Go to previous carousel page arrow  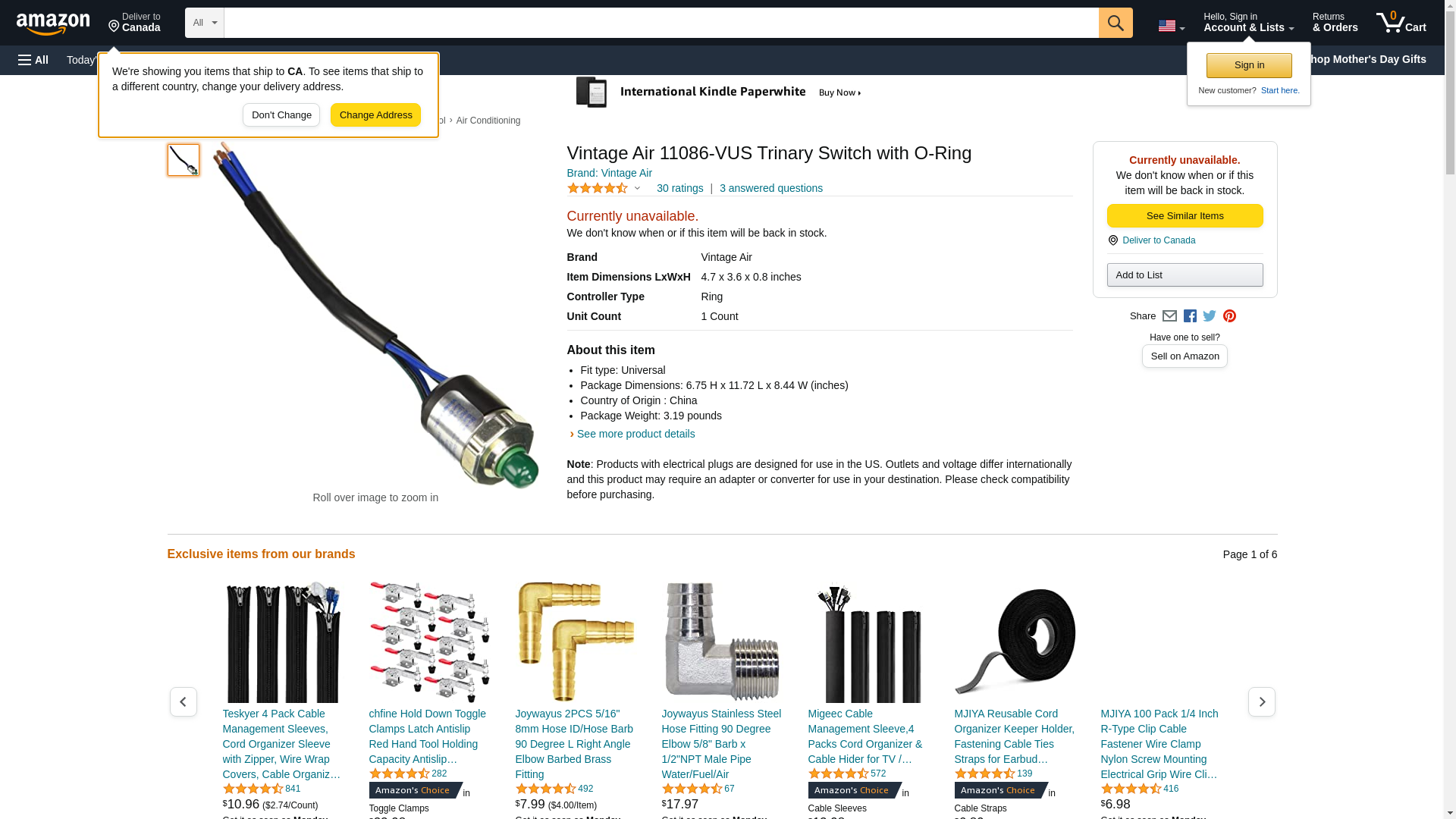183,702
